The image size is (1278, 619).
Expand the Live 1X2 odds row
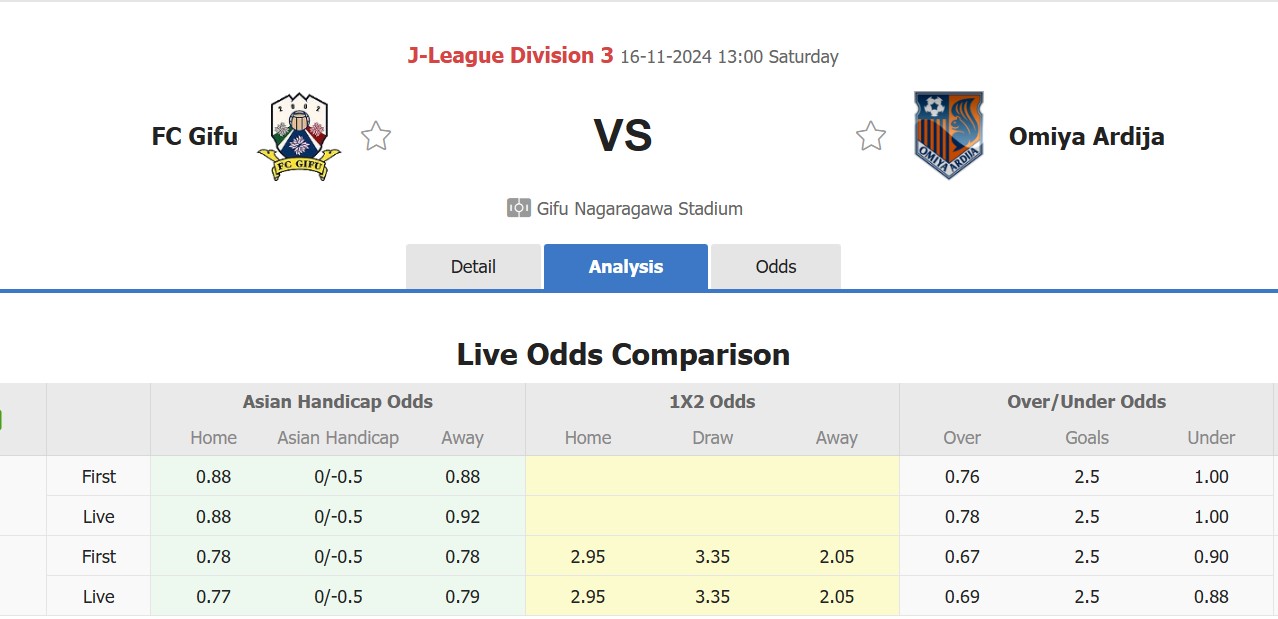pos(712,596)
